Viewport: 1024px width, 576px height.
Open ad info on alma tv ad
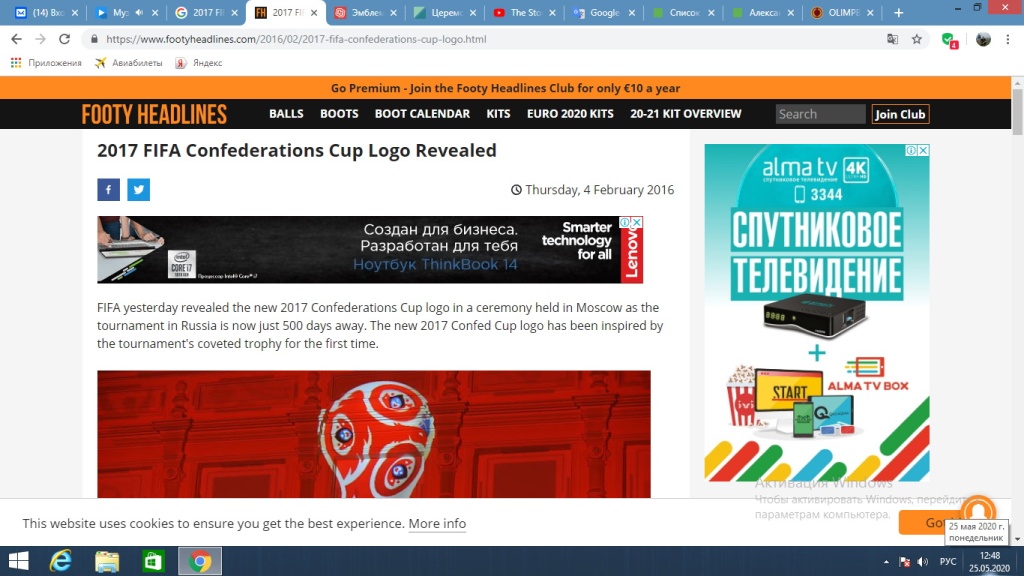911,150
